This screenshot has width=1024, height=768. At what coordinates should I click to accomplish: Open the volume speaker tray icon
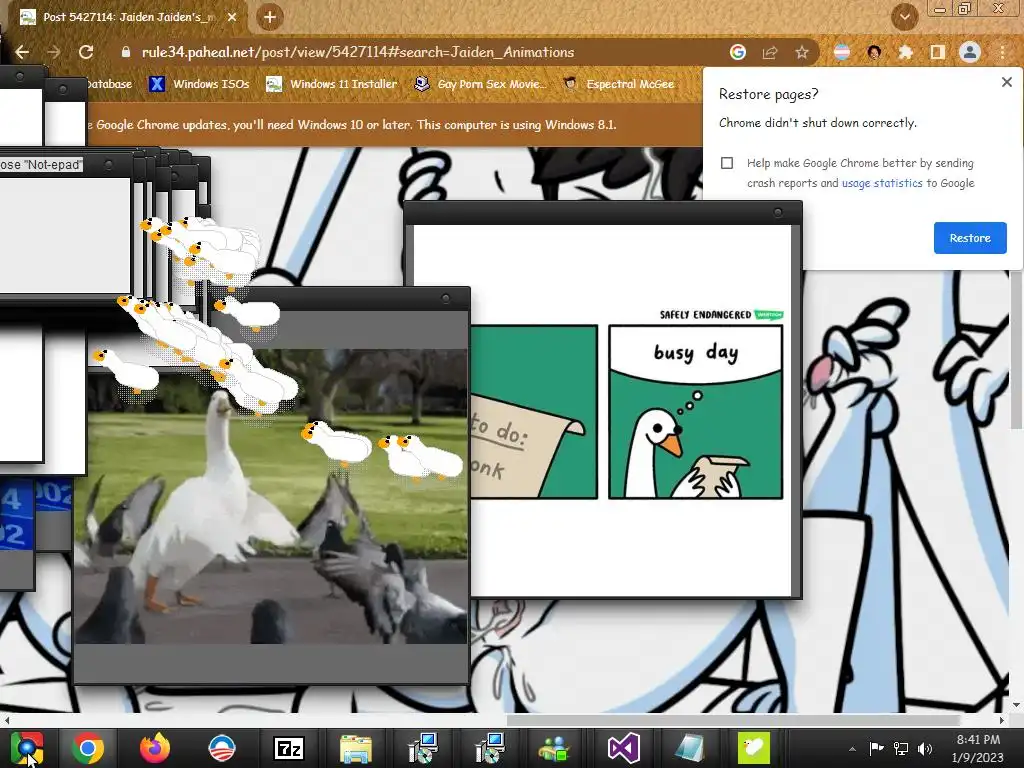925,748
